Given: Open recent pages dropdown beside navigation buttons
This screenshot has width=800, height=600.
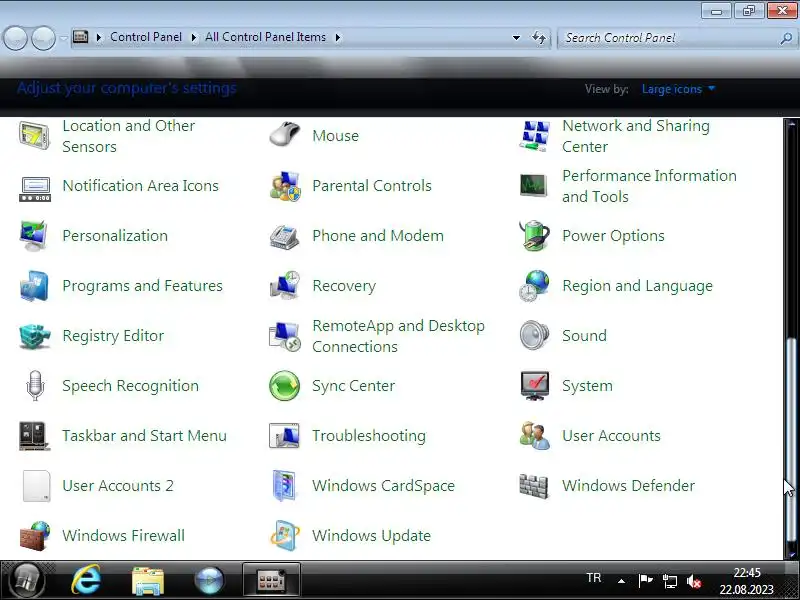Looking at the screenshot, I should click(x=63, y=38).
